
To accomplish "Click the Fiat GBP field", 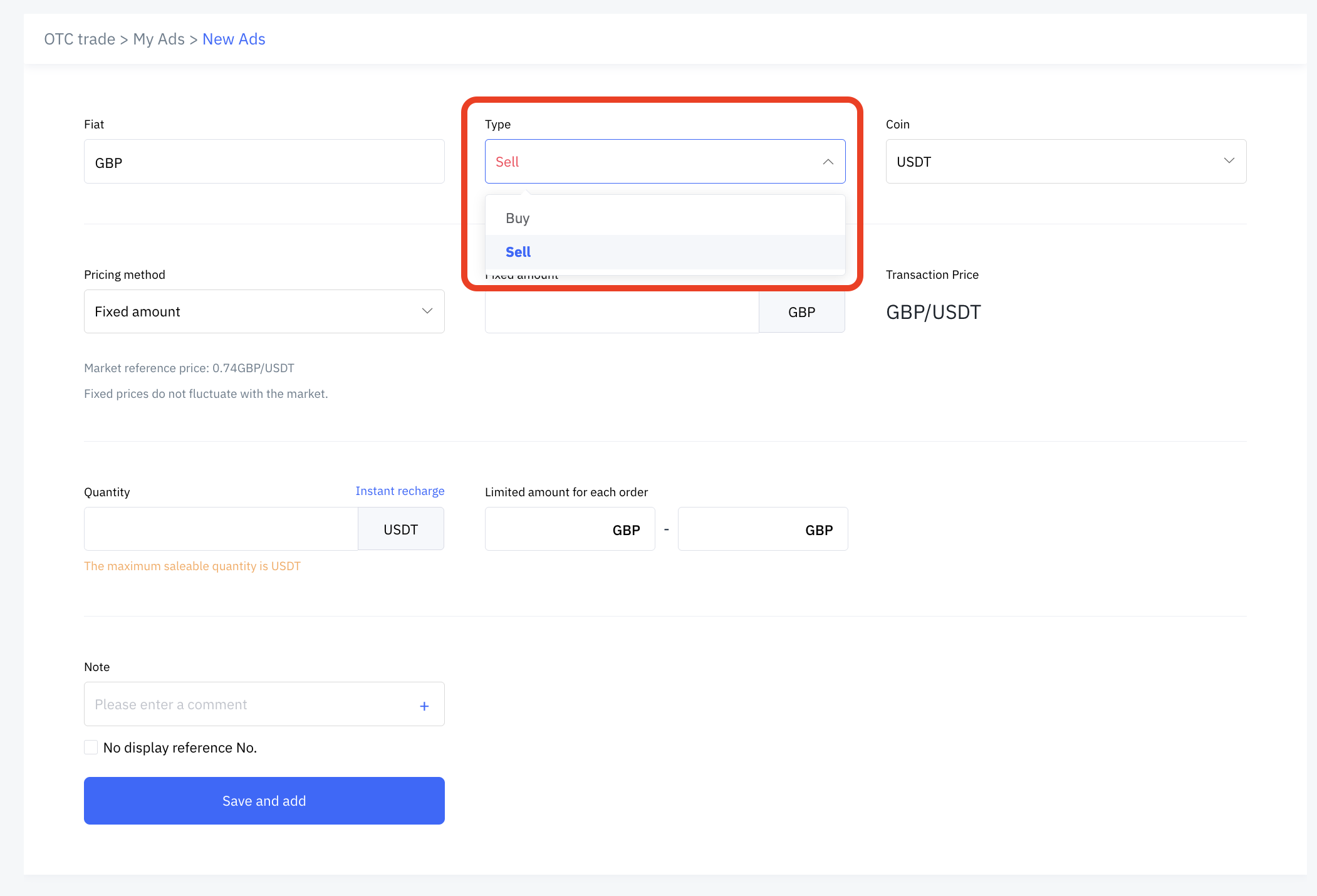I will 264,162.
